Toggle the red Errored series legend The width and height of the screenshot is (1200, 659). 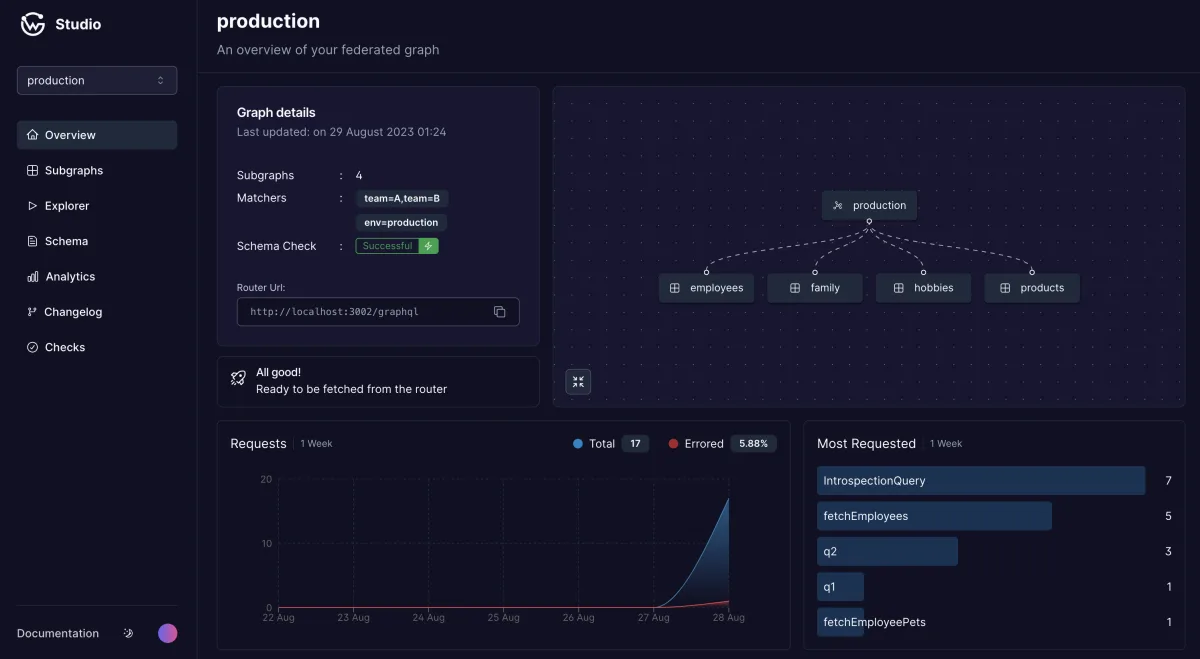pyautogui.click(x=696, y=444)
